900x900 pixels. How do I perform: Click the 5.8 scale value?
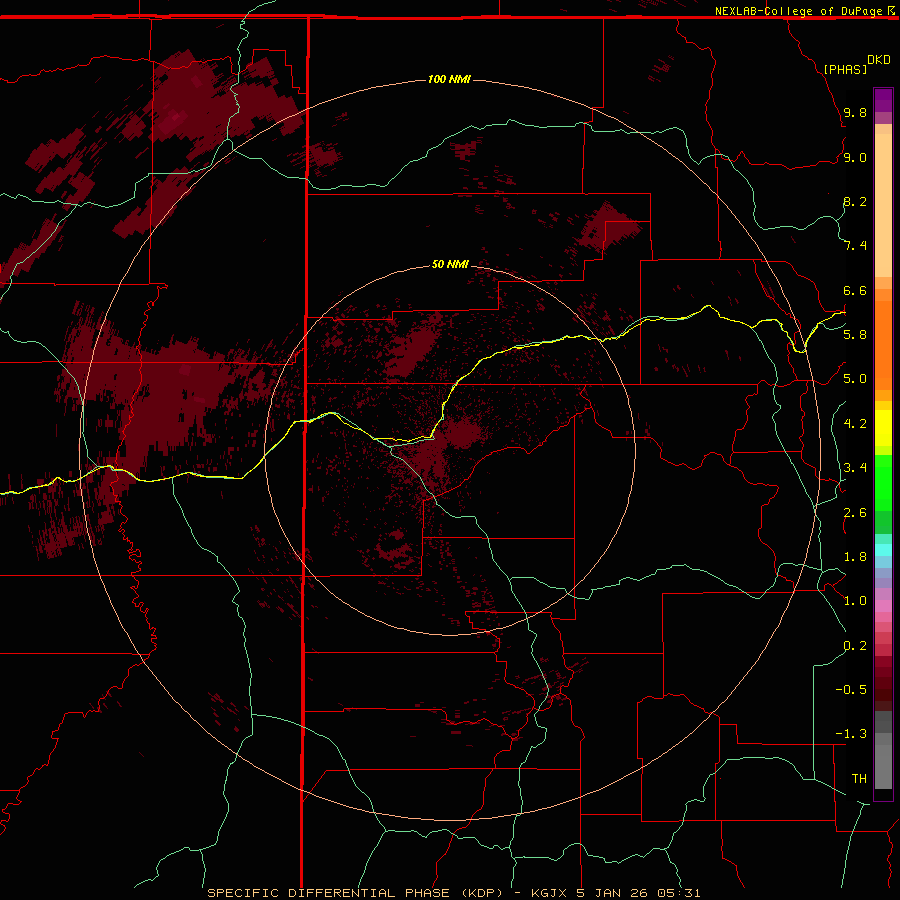[855, 334]
